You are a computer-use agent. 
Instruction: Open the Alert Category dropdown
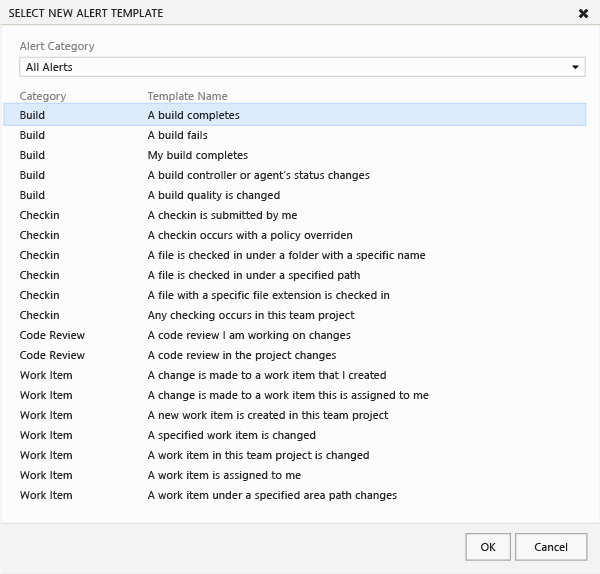(302, 67)
